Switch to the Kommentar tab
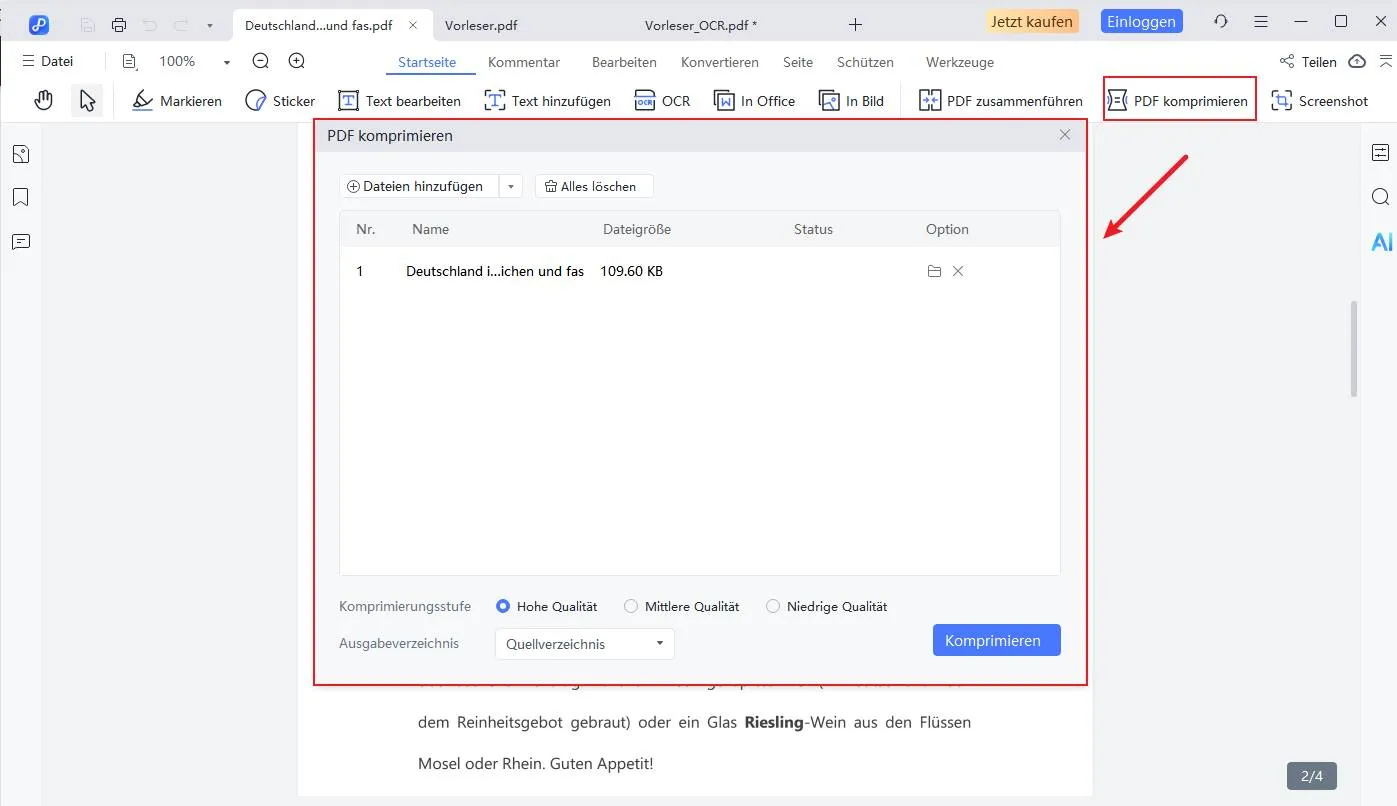Image resolution: width=1397 pixels, height=806 pixels. [x=524, y=62]
